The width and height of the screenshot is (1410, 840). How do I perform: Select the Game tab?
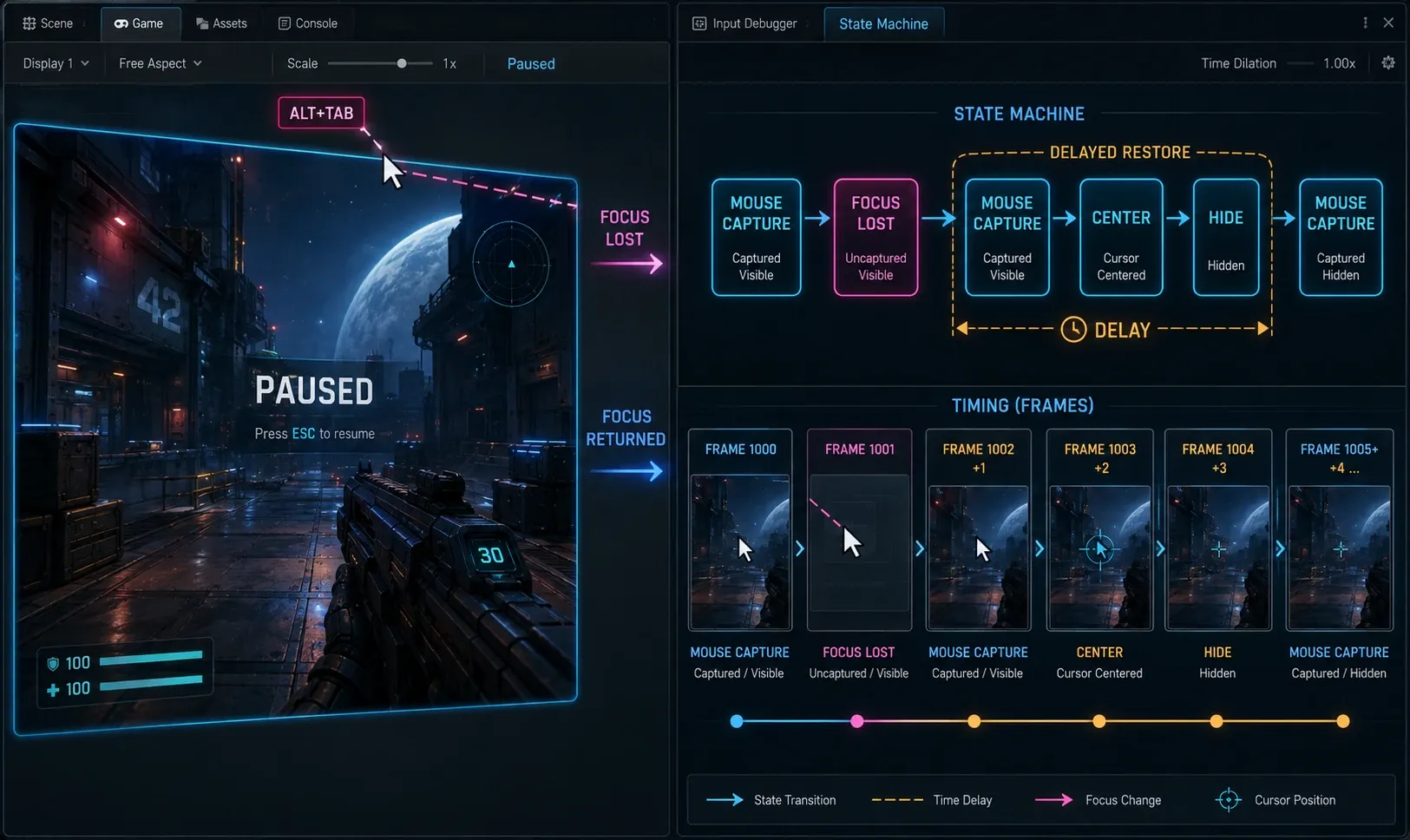point(139,23)
